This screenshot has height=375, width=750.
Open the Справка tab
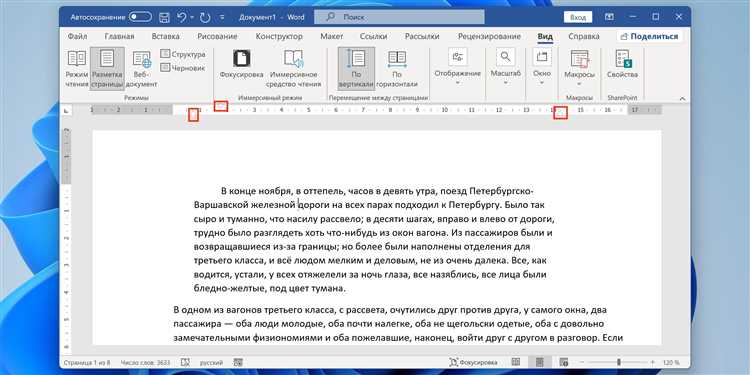tap(584, 36)
